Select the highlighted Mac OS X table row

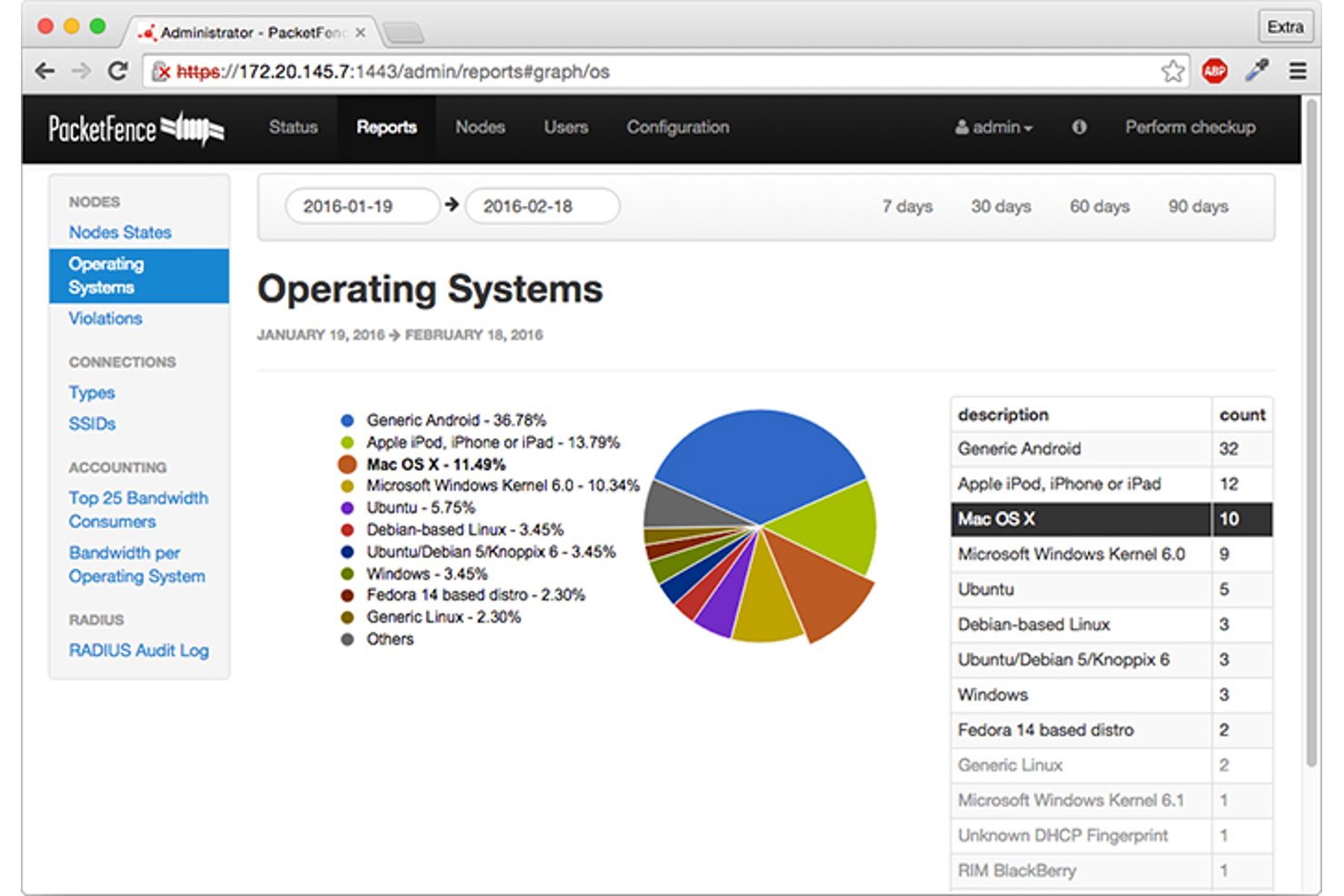pos(1112,519)
